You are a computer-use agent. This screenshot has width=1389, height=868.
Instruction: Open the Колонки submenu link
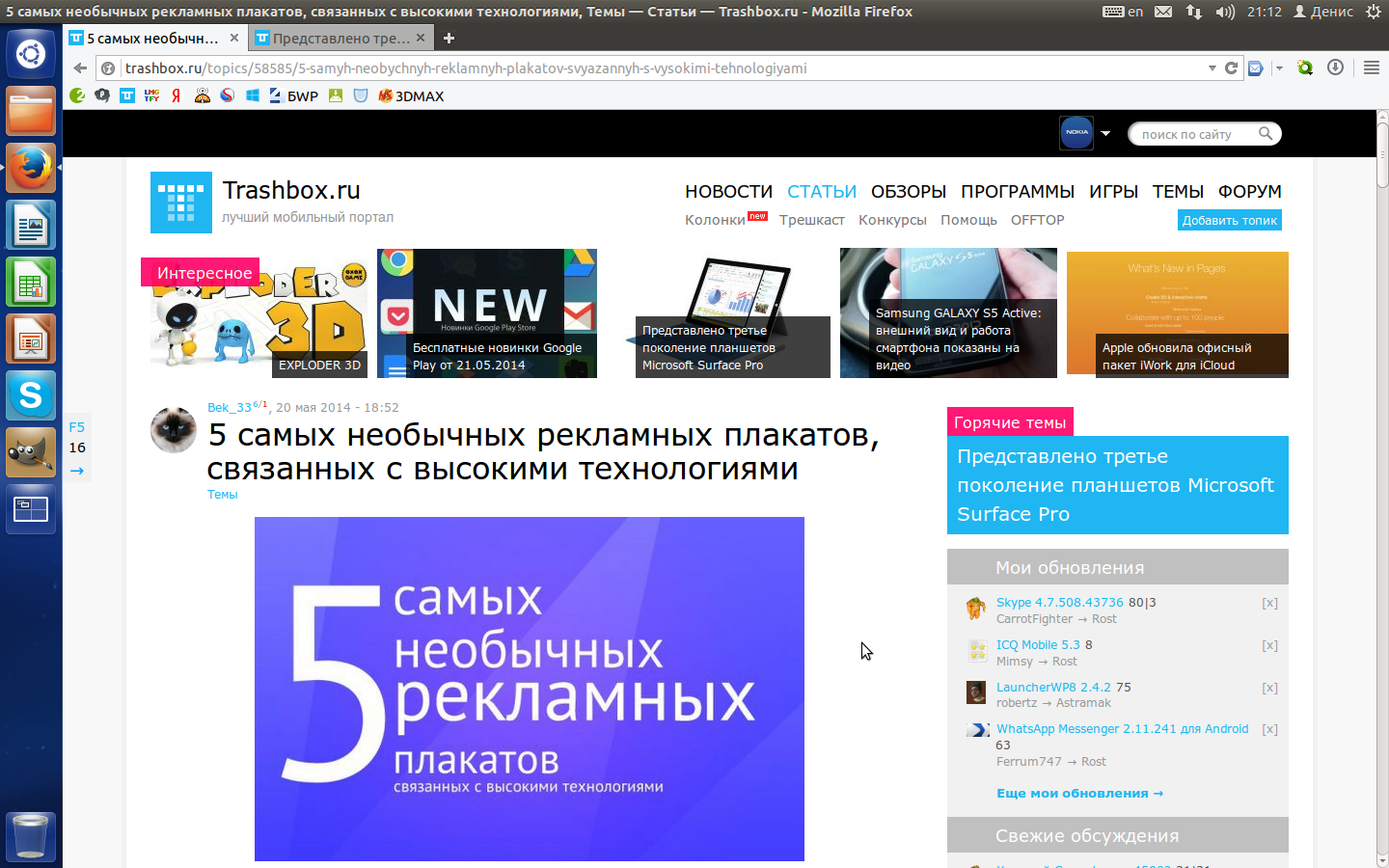pos(715,220)
